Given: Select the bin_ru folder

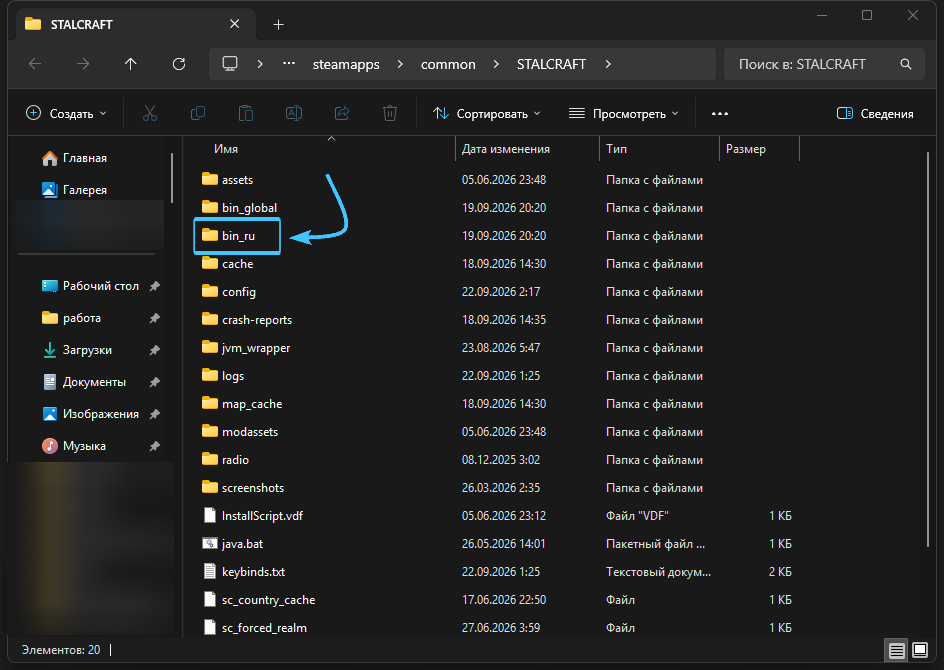Looking at the screenshot, I should click(x=237, y=236).
